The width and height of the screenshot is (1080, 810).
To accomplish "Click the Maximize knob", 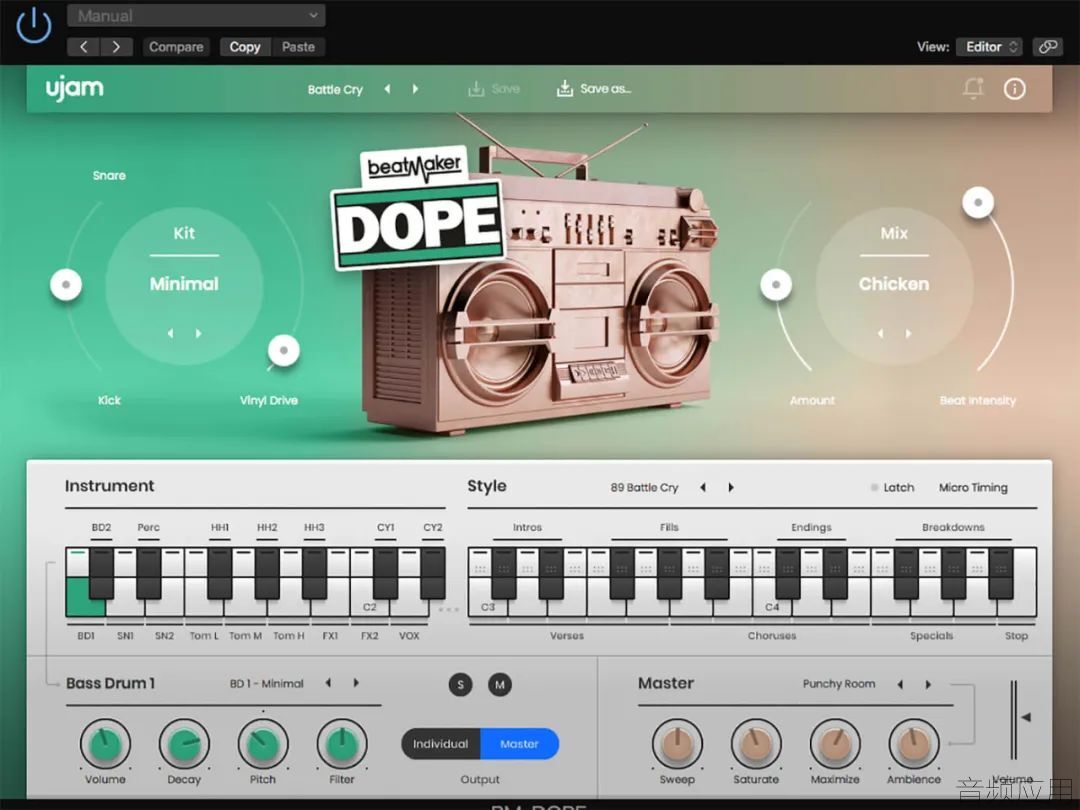I will 835,744.
